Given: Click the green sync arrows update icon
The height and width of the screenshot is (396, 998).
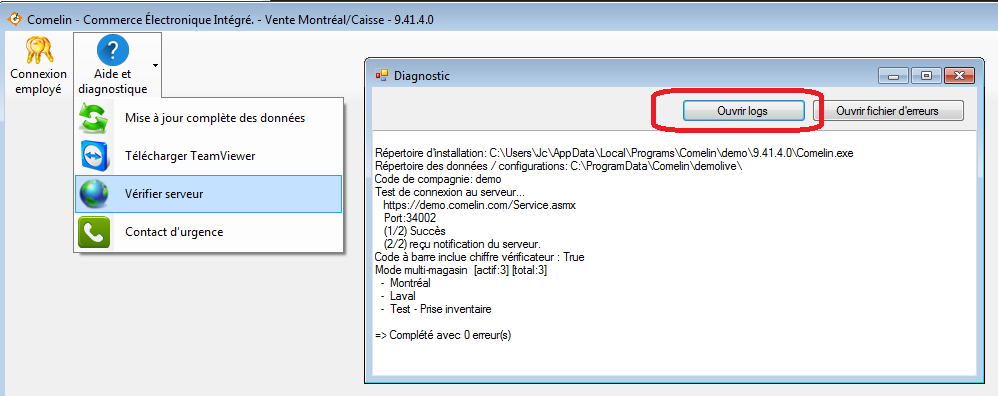Looking at the screenshot, I should coord(94,118).
